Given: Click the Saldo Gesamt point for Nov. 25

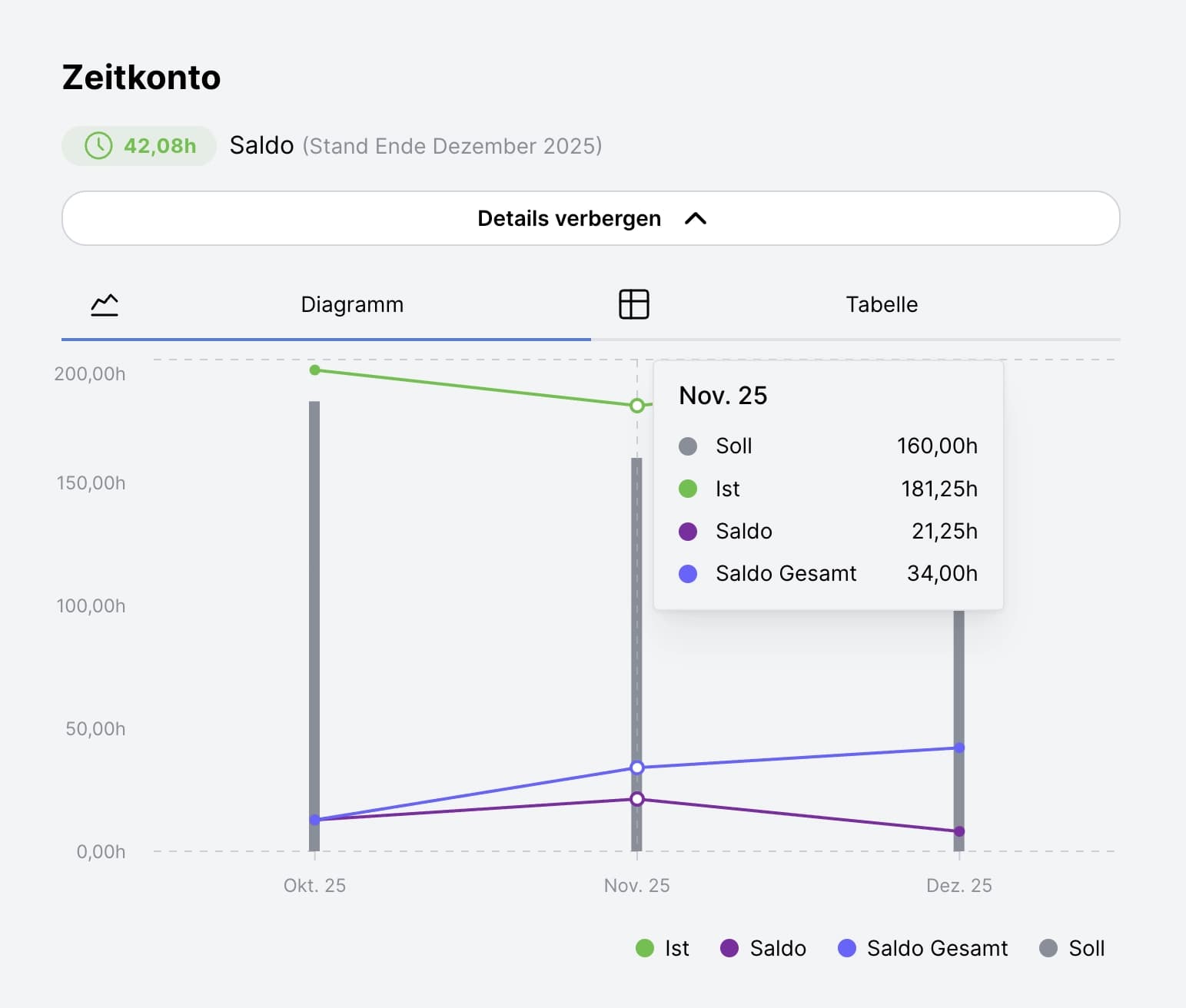Looking at the screenshot, I should tap(637, 768).
